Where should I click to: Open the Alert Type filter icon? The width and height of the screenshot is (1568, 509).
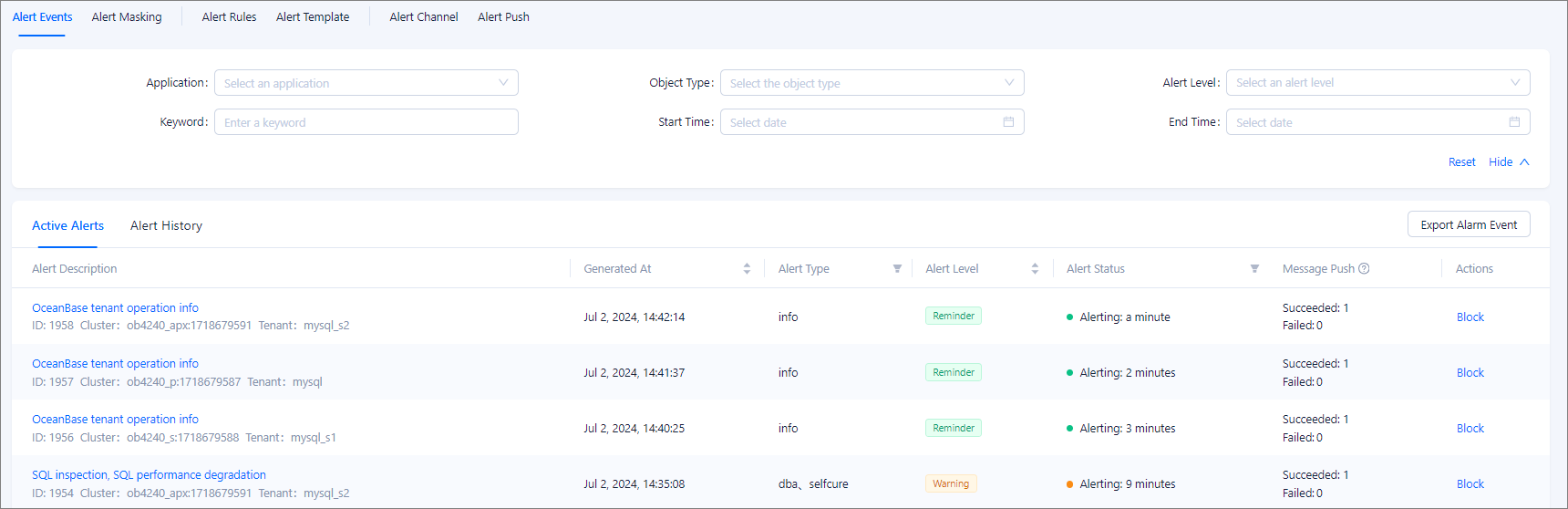click(x=897, y=269)
